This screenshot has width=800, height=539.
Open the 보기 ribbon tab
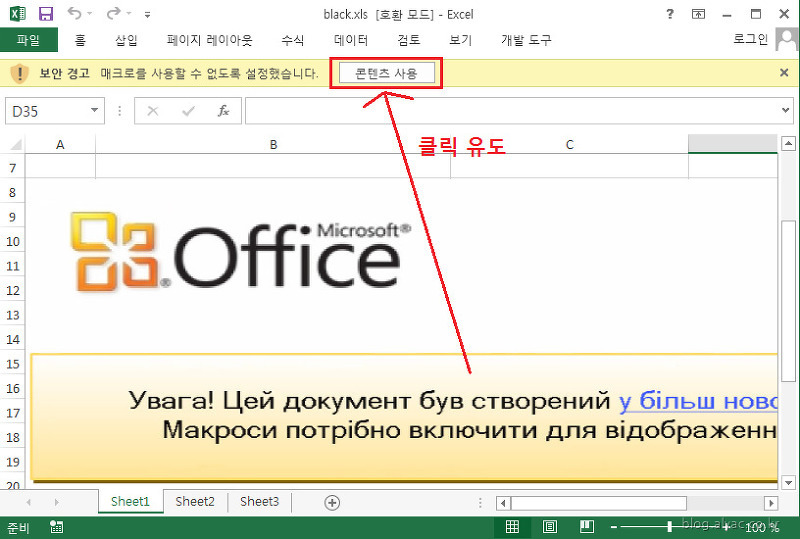(x=460, y=40)
